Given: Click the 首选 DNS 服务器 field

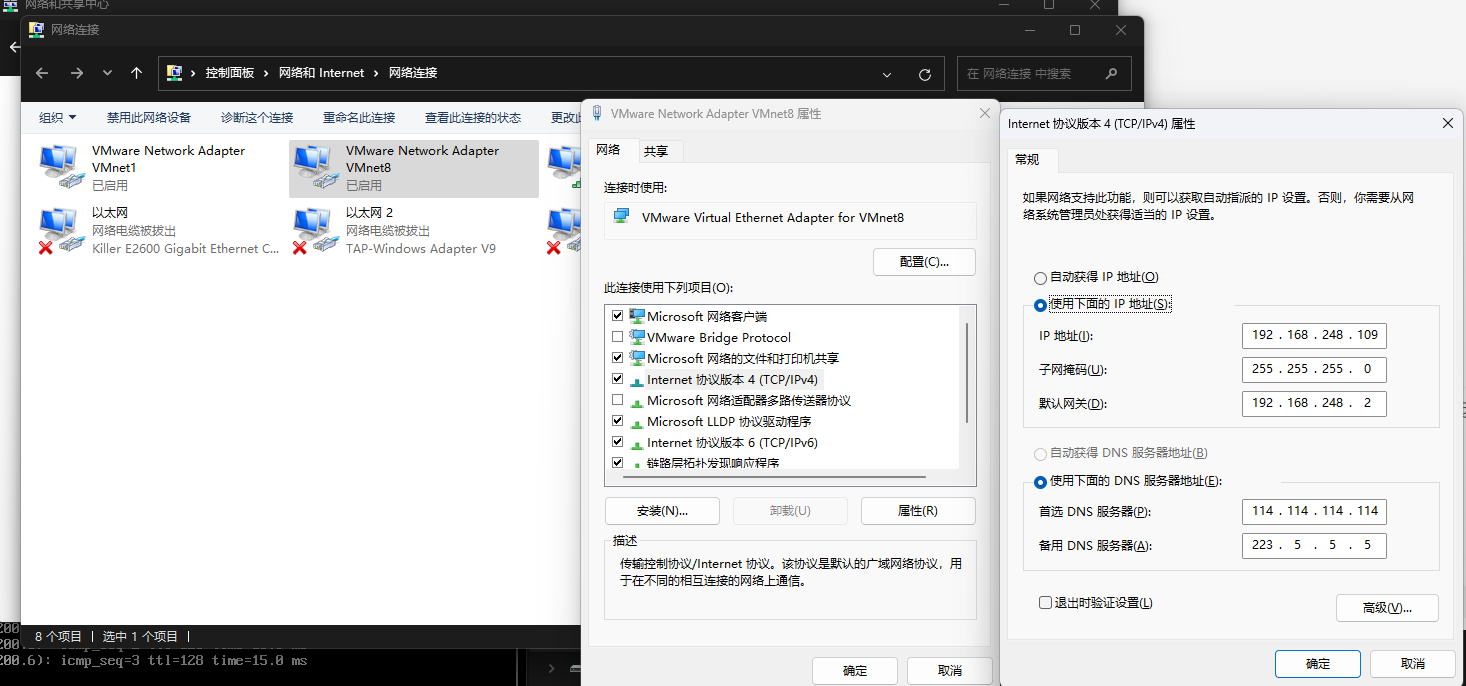Looking at the screenshot, I should [x=1314, y=512].
